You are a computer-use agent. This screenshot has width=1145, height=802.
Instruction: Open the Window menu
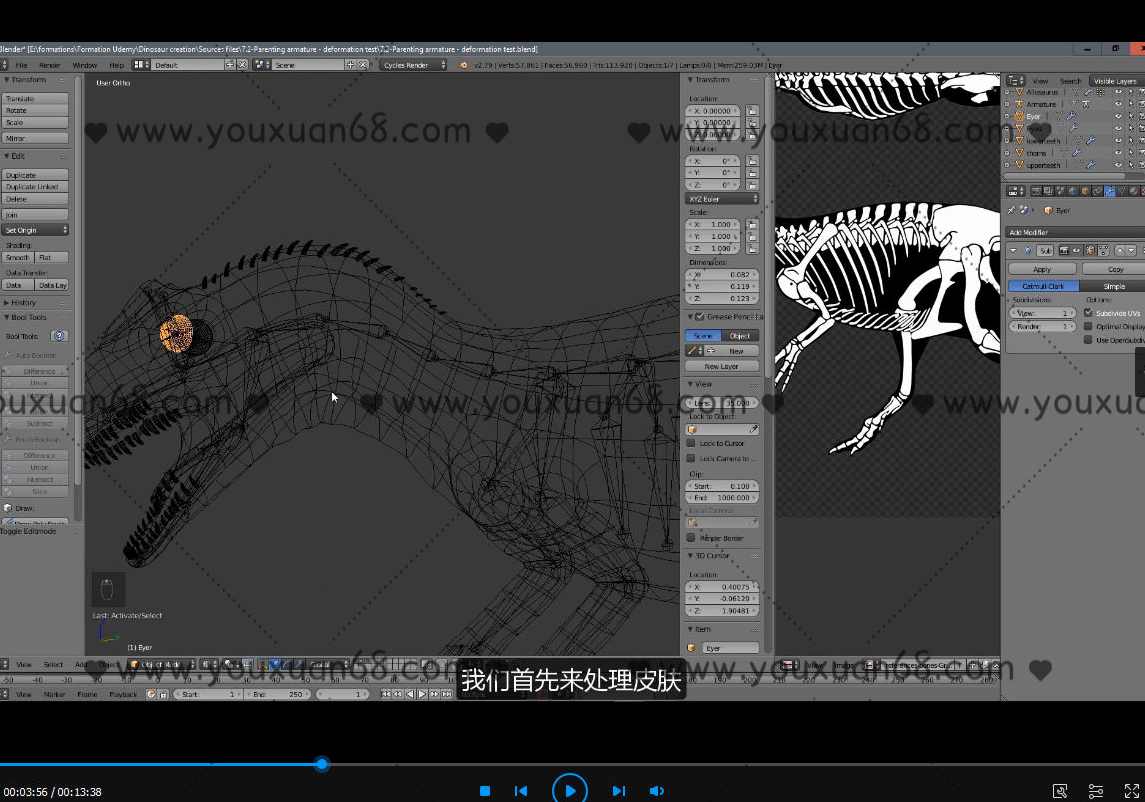pos(85,65)
